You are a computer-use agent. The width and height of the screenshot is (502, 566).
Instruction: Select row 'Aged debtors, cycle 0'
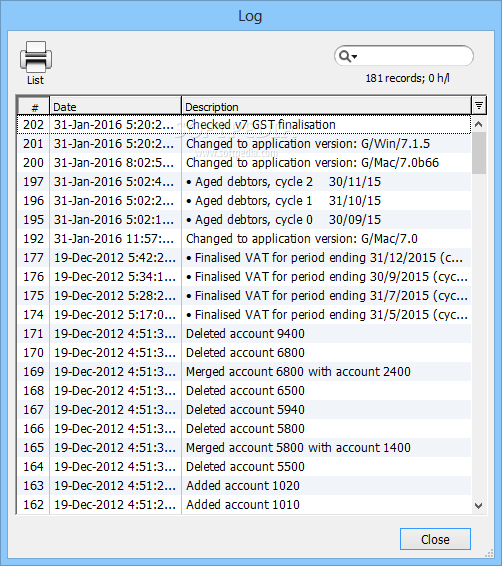coord(244,219)
